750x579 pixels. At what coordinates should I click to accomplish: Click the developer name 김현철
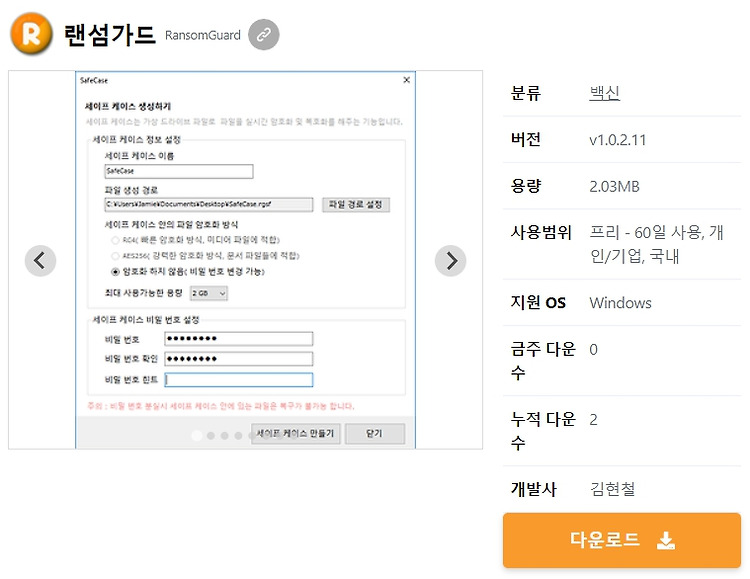click(612, 489)
